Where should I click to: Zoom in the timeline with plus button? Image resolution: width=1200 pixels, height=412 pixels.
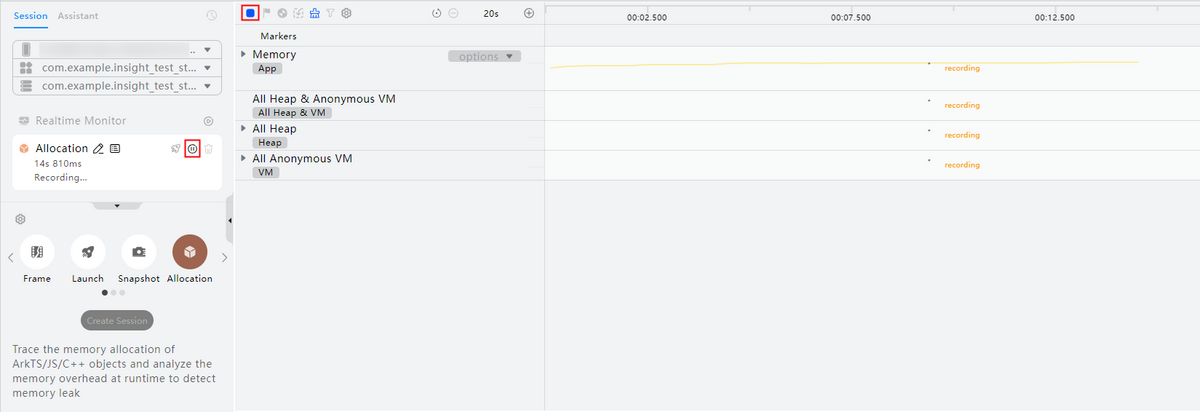529,14
